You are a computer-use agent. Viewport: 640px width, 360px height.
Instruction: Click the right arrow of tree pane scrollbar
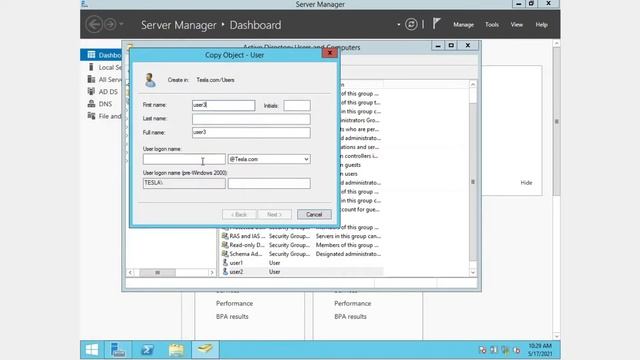[x=212, y=272]
